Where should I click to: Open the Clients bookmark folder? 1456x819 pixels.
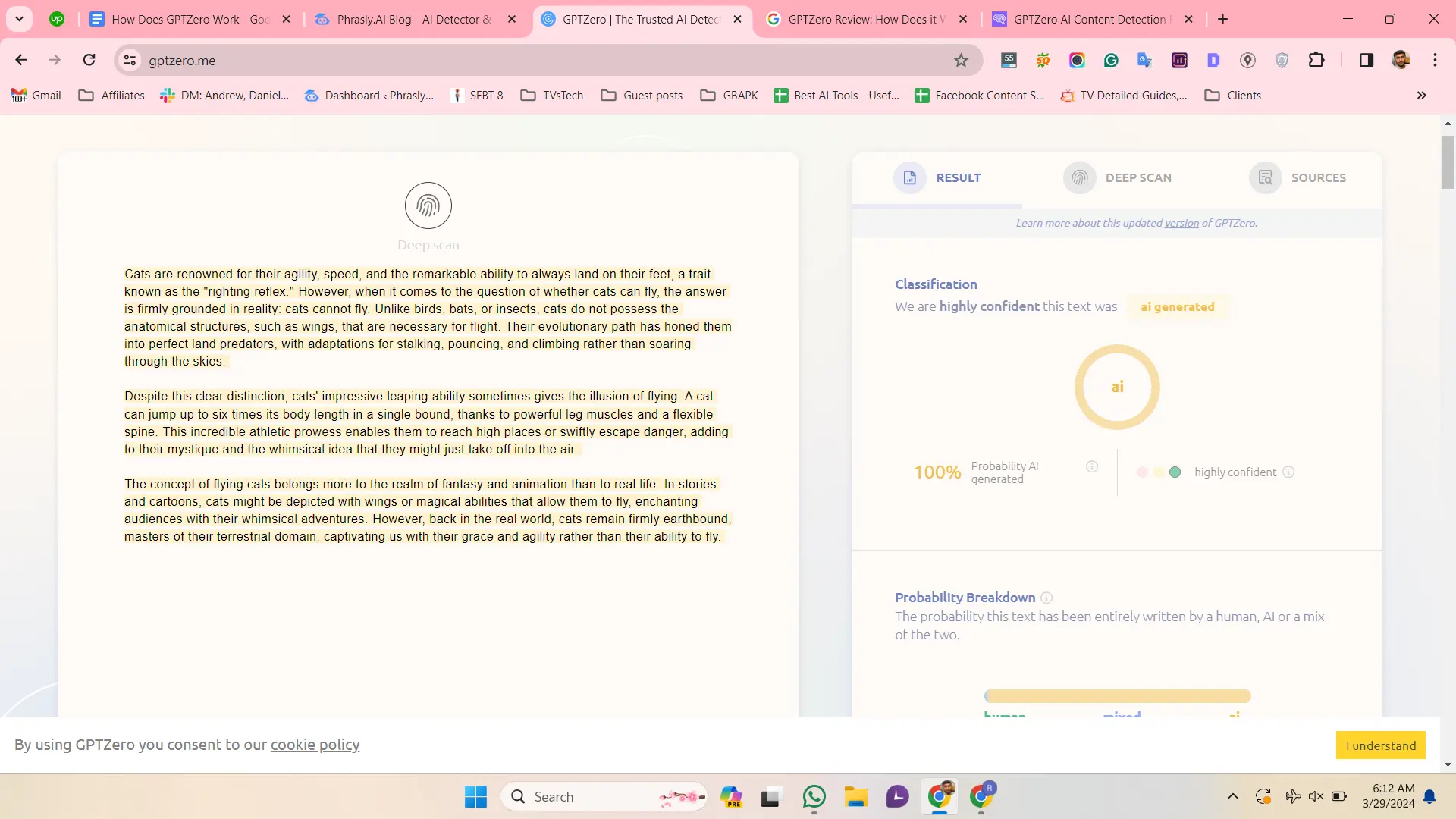(x=1233, y=96)
